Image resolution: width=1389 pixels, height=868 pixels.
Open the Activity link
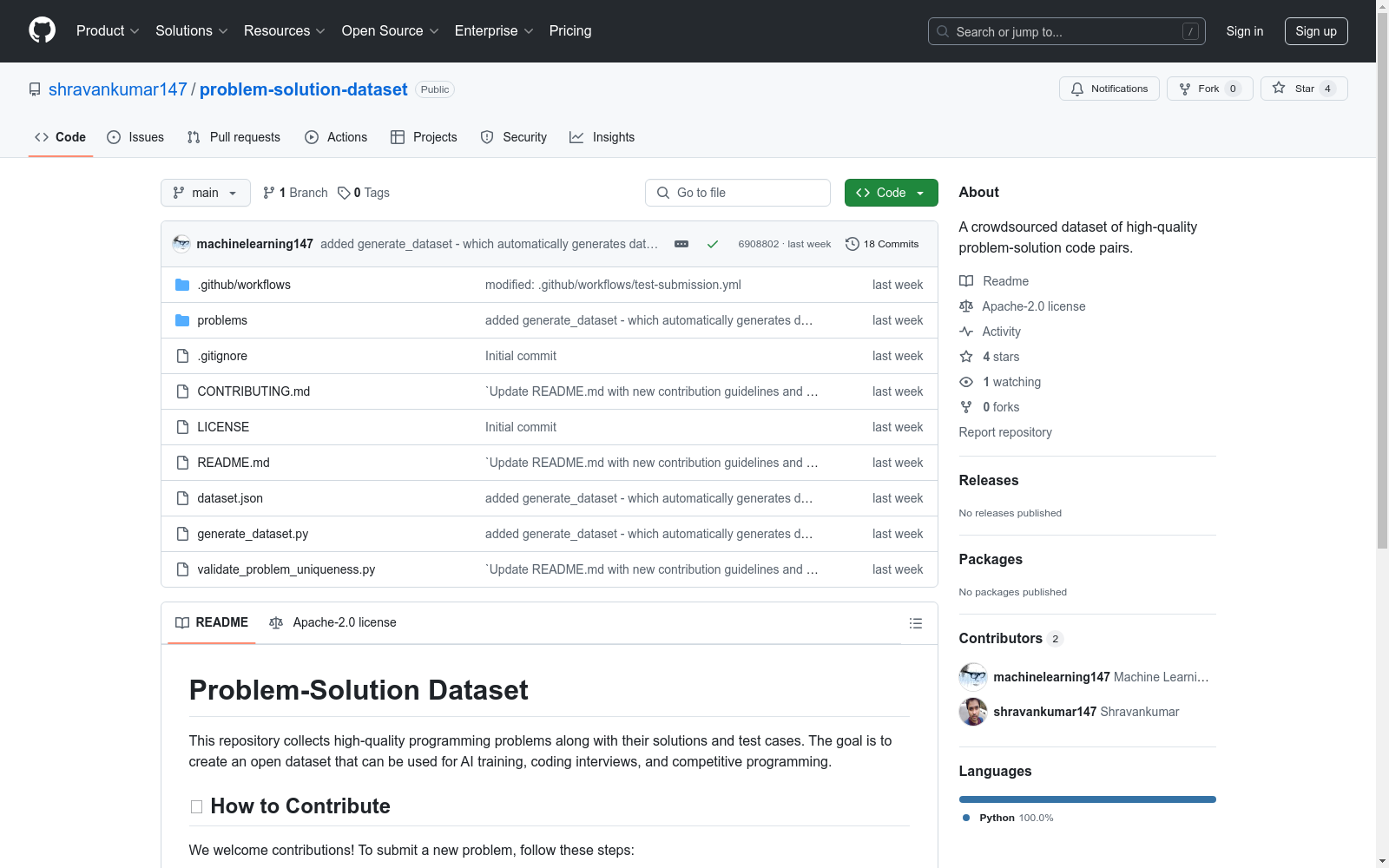pyautogui.click(x=990, y=332)
